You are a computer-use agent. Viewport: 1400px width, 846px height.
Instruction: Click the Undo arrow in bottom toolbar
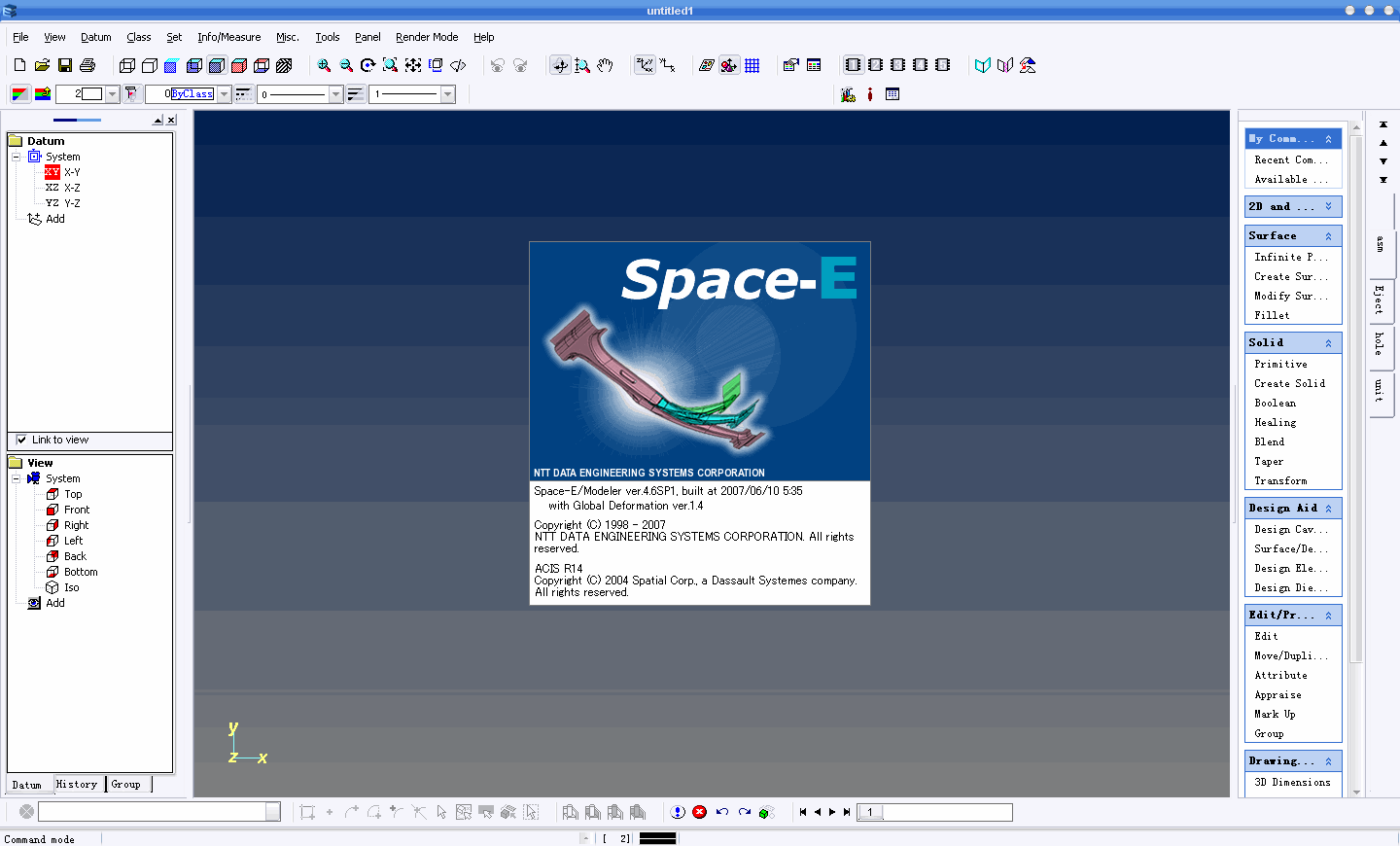[722, 812]
